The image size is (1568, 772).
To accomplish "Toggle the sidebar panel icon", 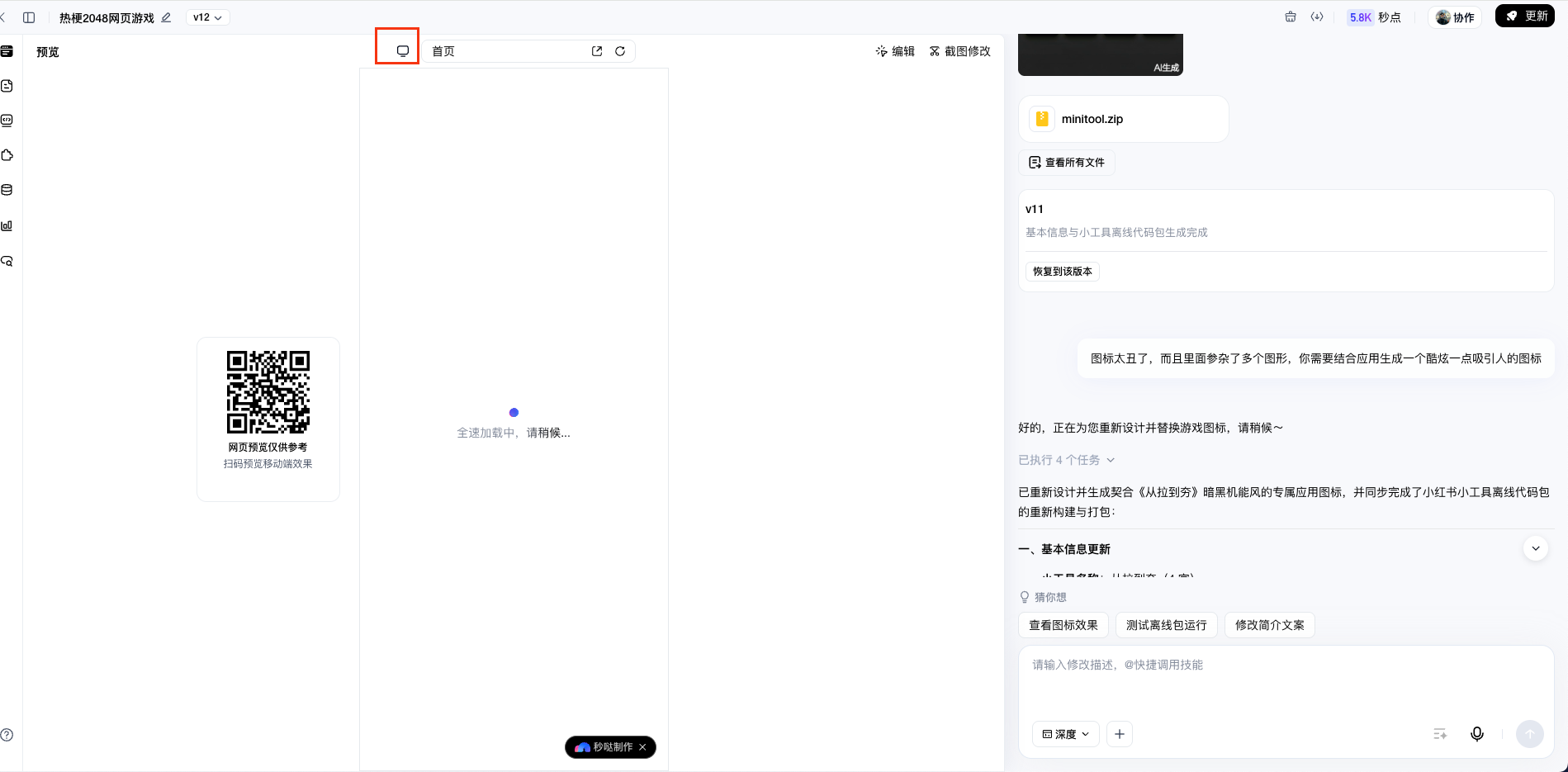I will [29, 17].
